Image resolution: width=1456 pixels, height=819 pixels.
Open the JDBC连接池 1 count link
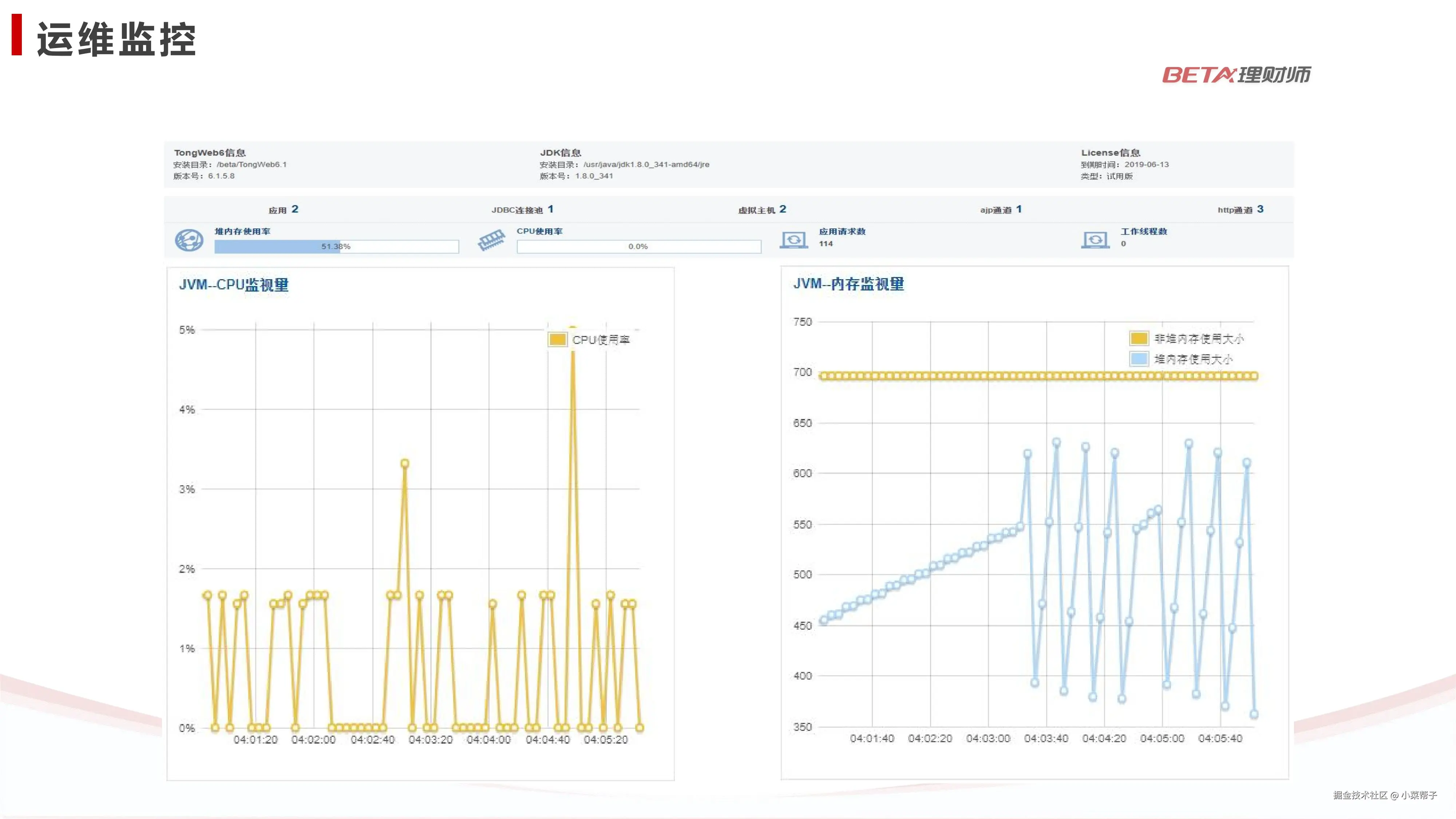click(550, 209)
